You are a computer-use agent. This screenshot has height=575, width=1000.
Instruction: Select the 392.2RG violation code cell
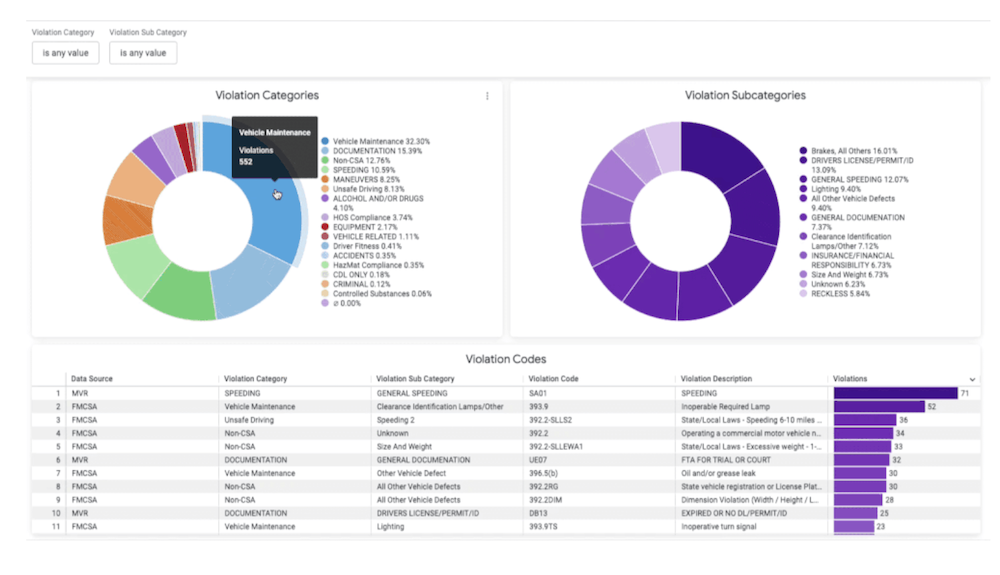(x=598, y=486)
